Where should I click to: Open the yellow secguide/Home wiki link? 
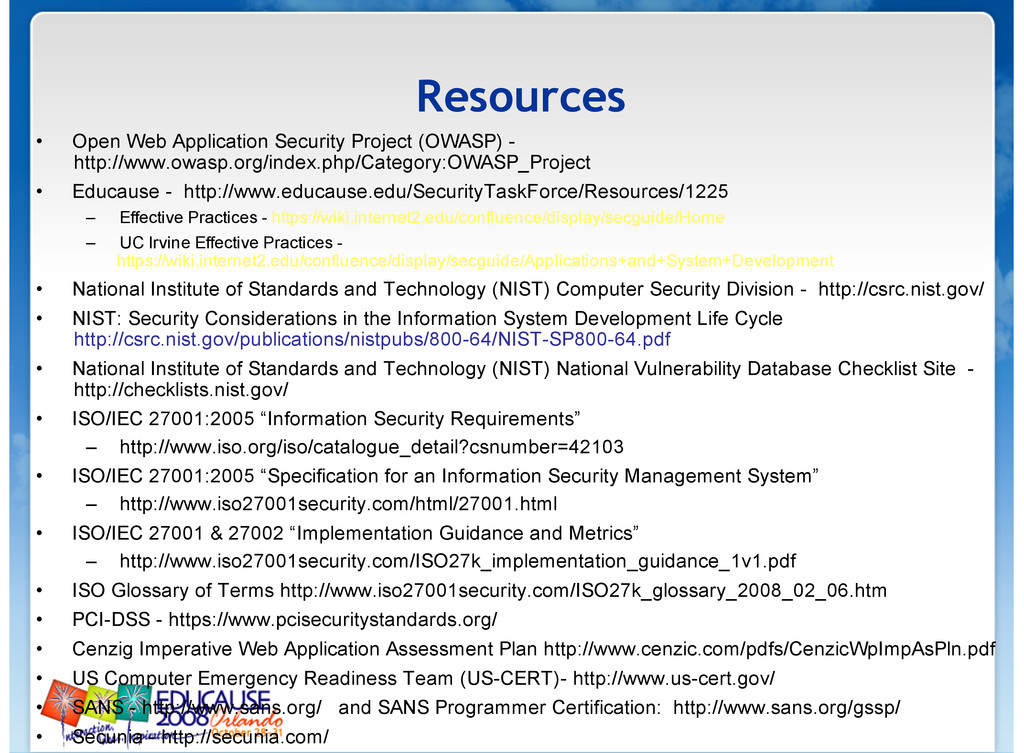click(498, 217)
